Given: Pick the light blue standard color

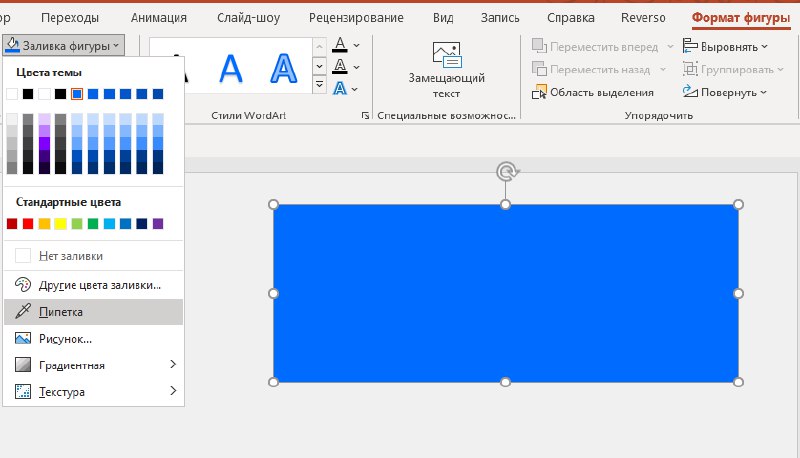Looking at the screenshot, I should click(x=109, y=223).
